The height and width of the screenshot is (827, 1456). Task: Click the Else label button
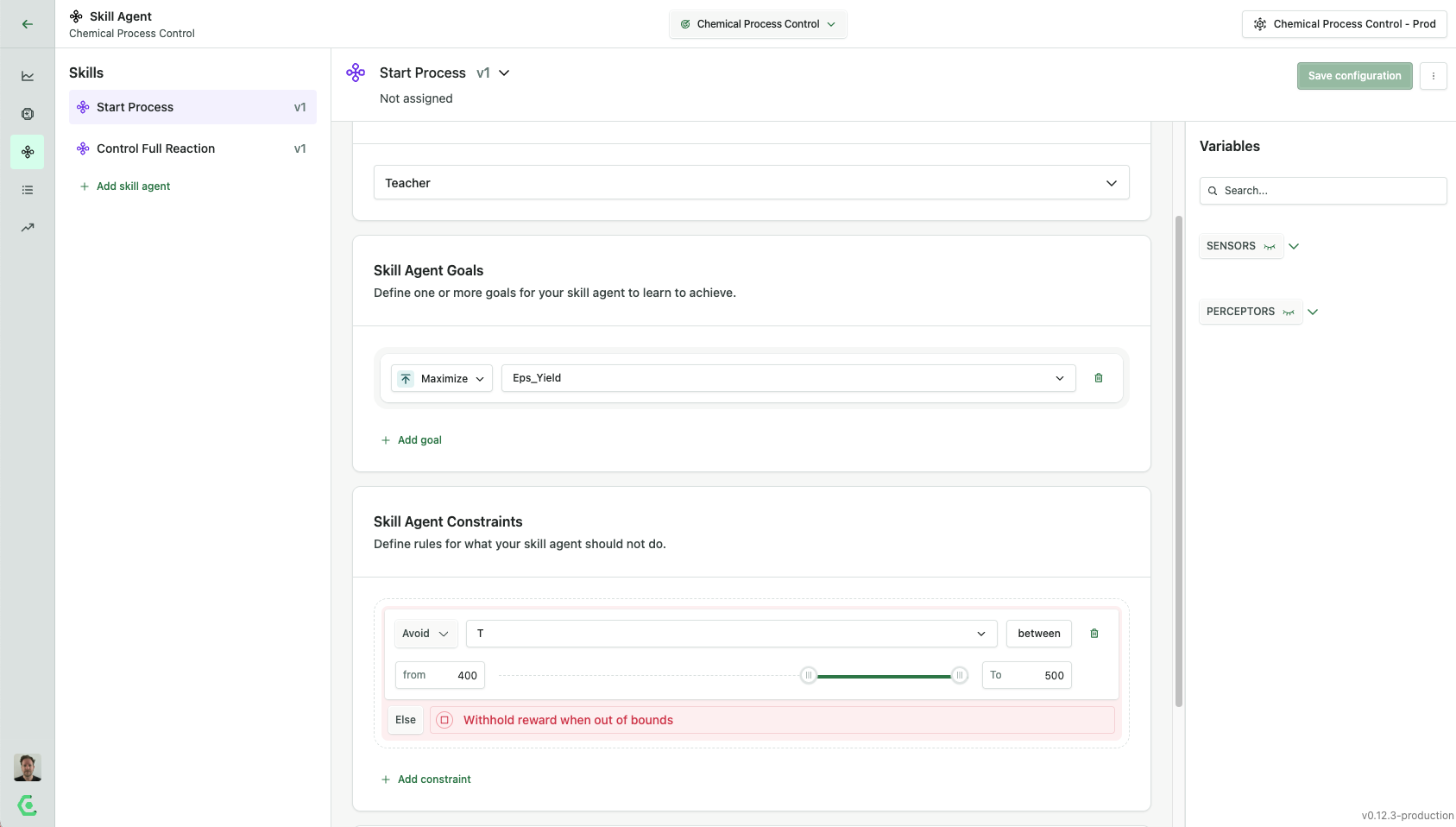[x=406, y=720]
